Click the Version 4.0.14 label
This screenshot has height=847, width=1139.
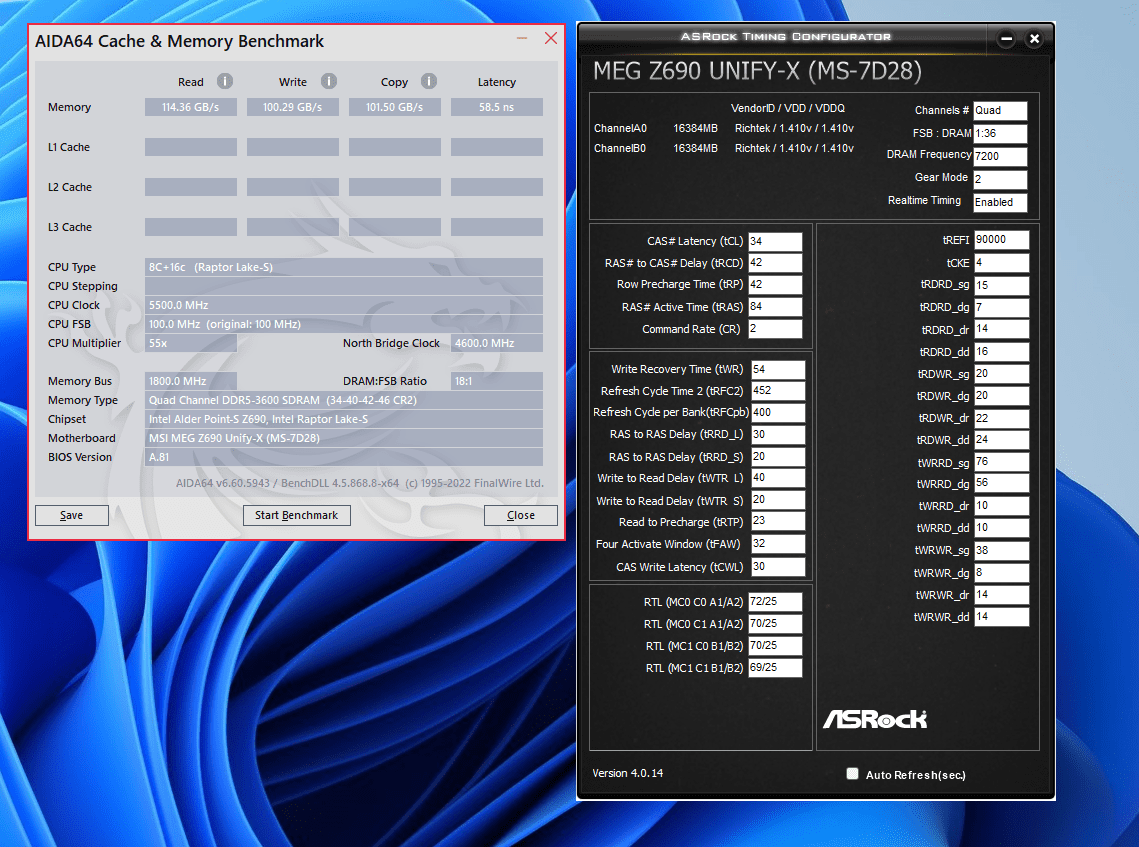tap(628, 773)
